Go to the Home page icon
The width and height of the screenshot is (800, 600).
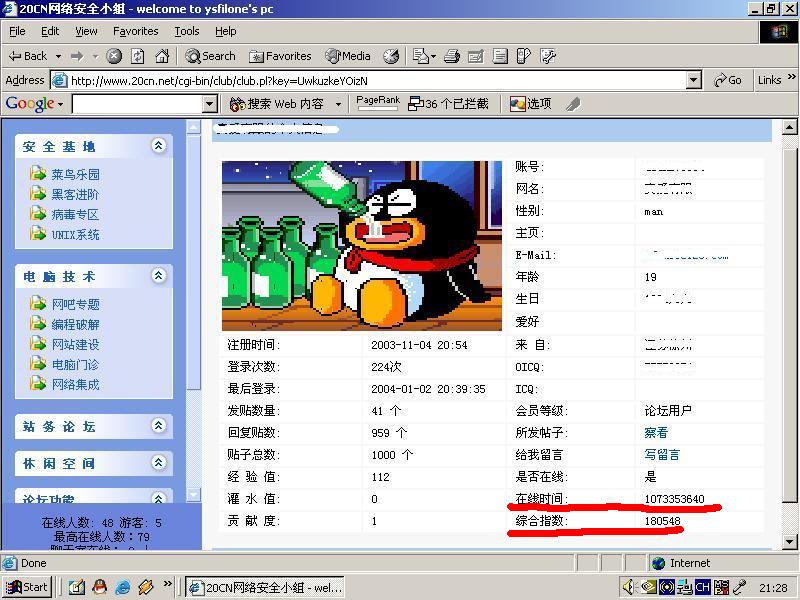pyautogui.click(x=162, y=56)
